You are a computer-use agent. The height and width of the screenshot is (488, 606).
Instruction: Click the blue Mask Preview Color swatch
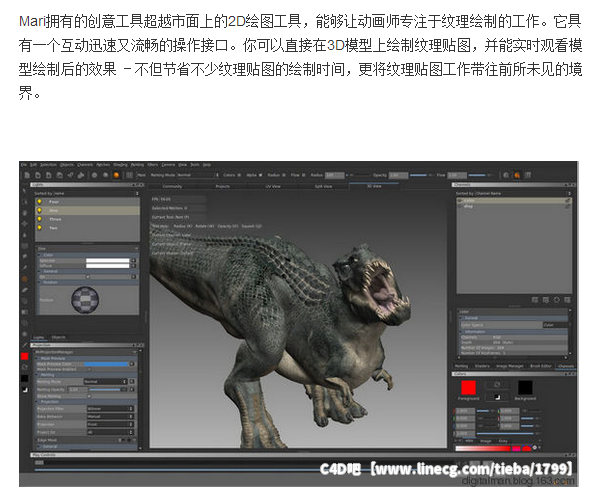106,364
